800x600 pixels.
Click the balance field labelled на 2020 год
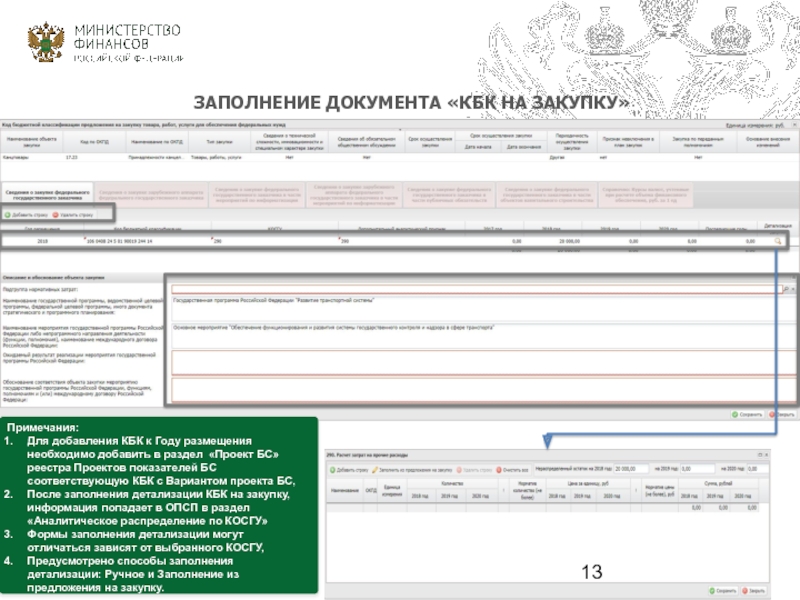pos(758,468)
